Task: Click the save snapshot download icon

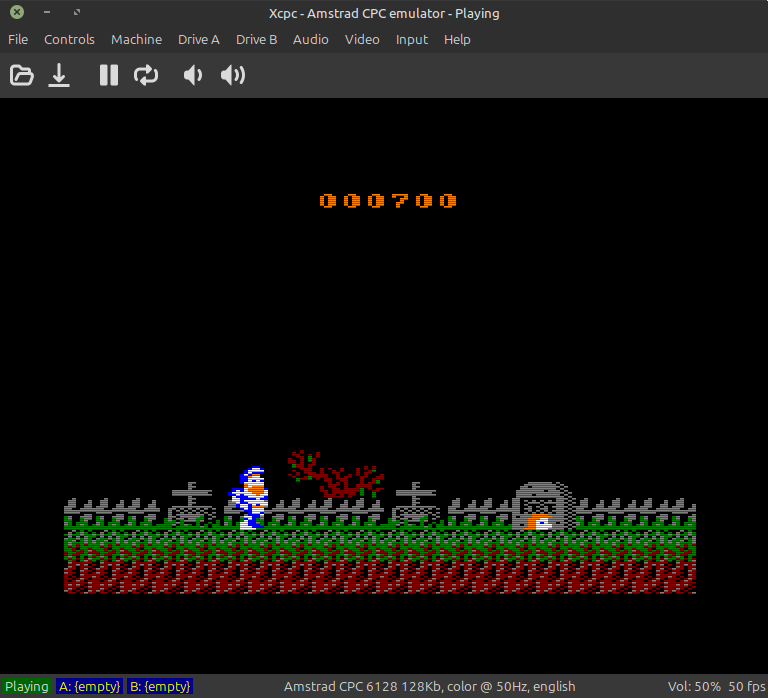Action: (59, 75)
